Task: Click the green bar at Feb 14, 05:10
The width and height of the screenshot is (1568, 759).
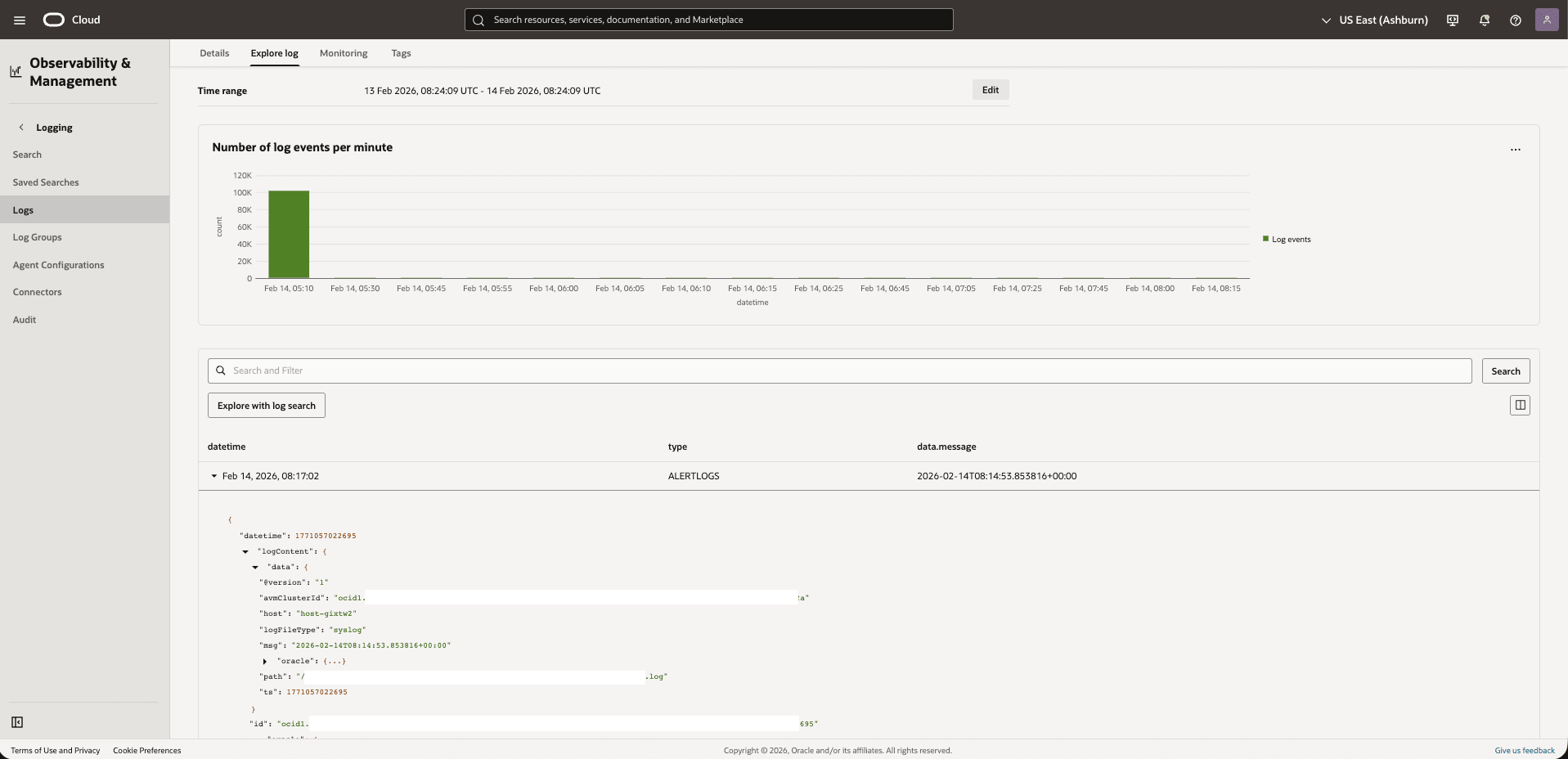Action: coord(289,234)
